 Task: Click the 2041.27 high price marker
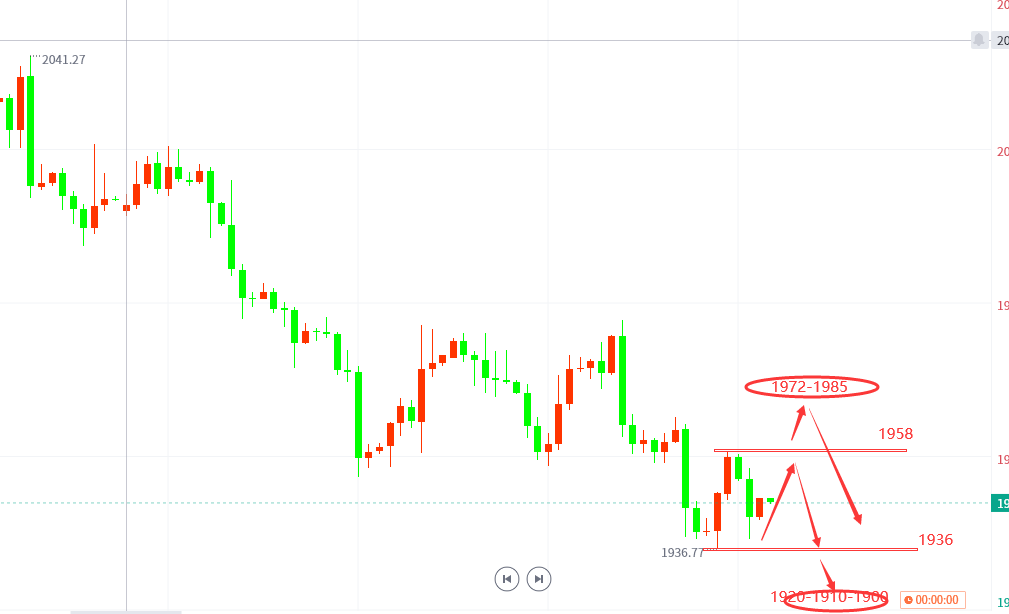pyautogui.click(x=64, y=60)
